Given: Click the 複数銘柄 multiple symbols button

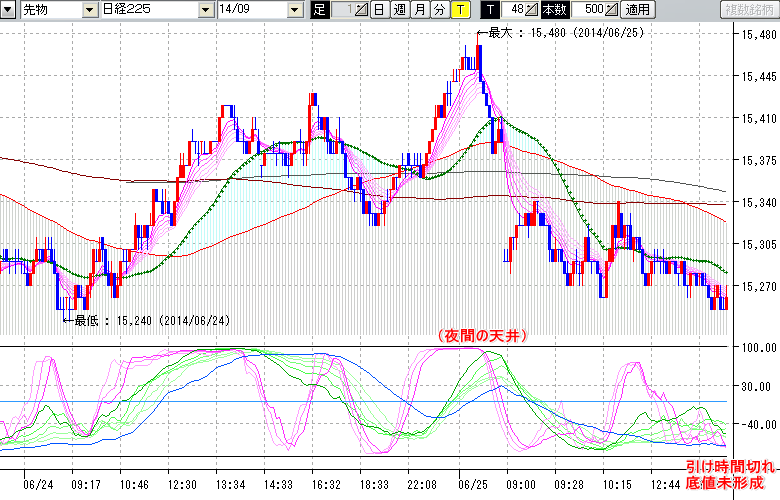Looking at the screenshot, I should pyautogui.click(x=750, y=10).
